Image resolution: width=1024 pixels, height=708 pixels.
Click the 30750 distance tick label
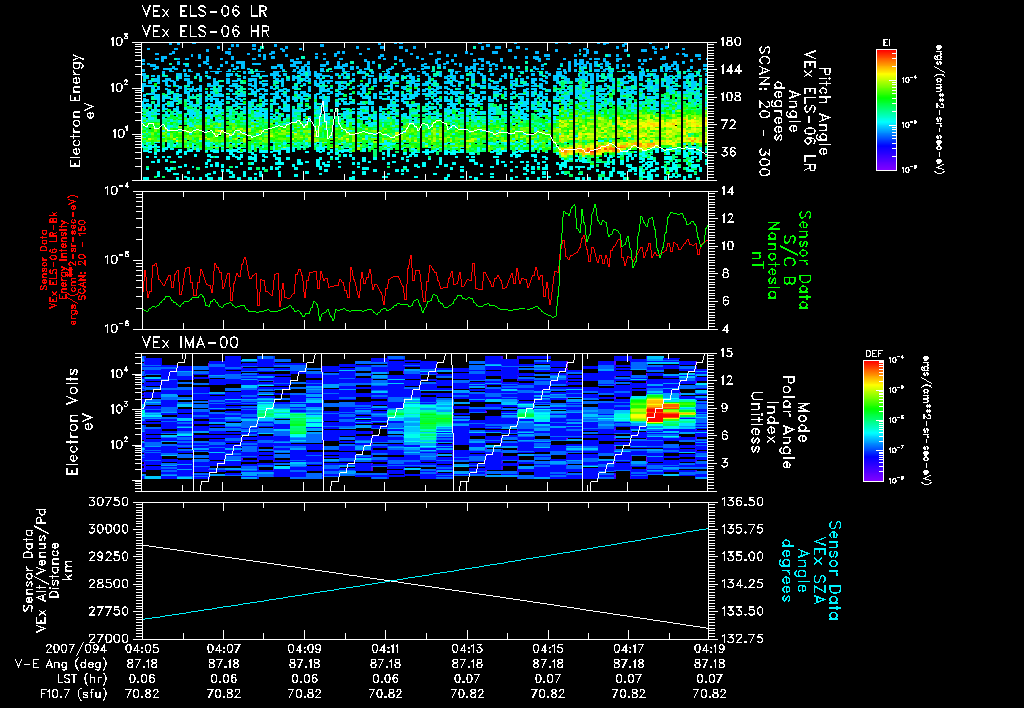tap(108, 502)
